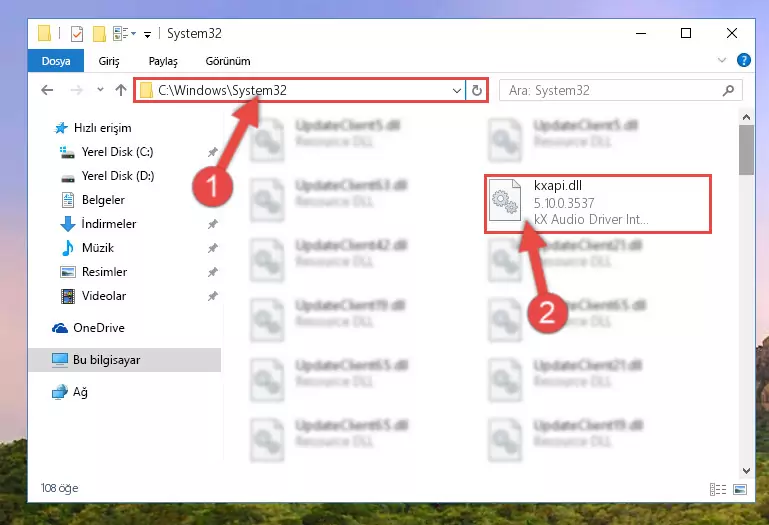Open Customize Quick Access Toolbar dropdown arrow
This screenshot has height=525, width=769.
click(x=147, y=34)
